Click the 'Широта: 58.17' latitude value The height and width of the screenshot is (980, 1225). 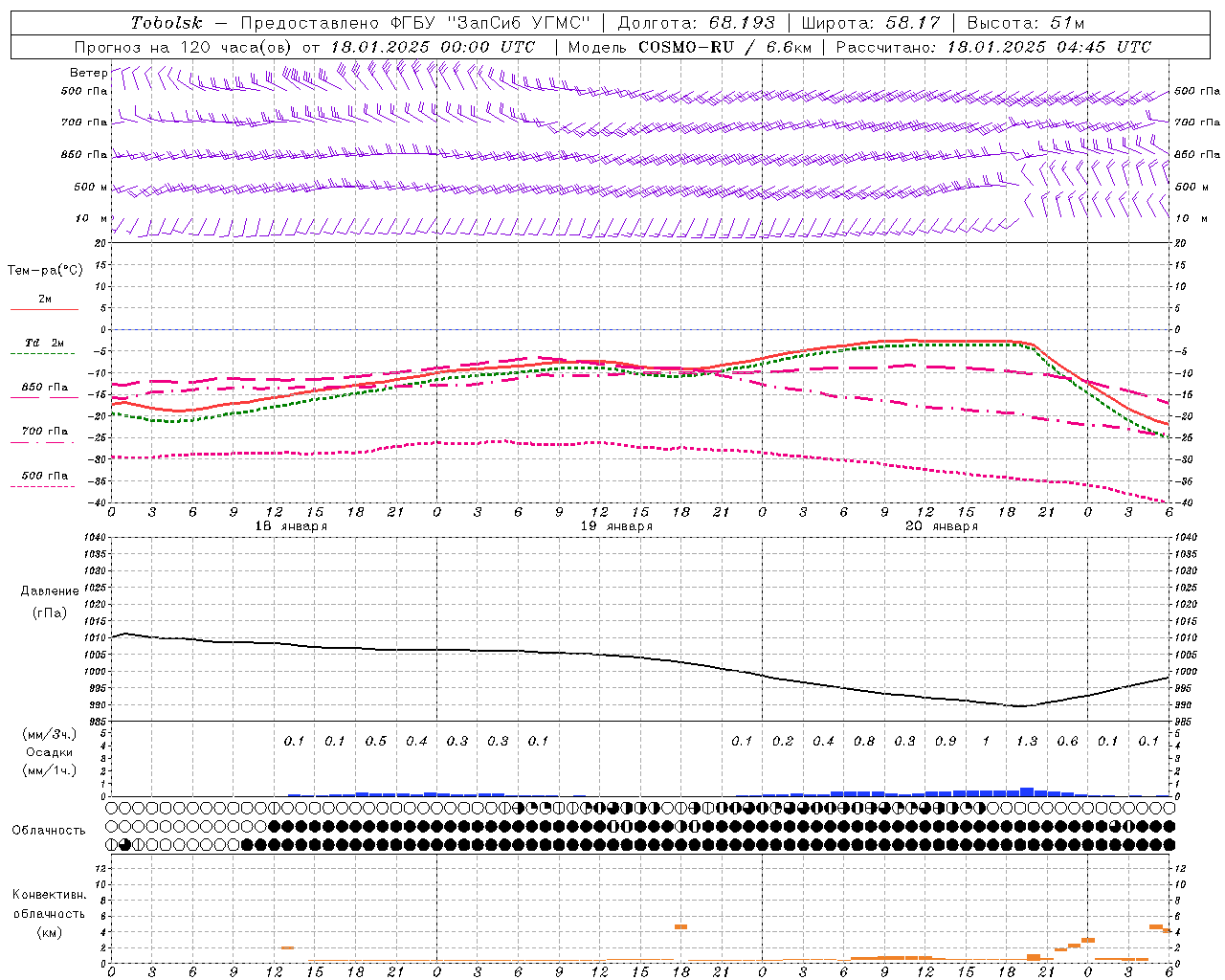[871, 23]
